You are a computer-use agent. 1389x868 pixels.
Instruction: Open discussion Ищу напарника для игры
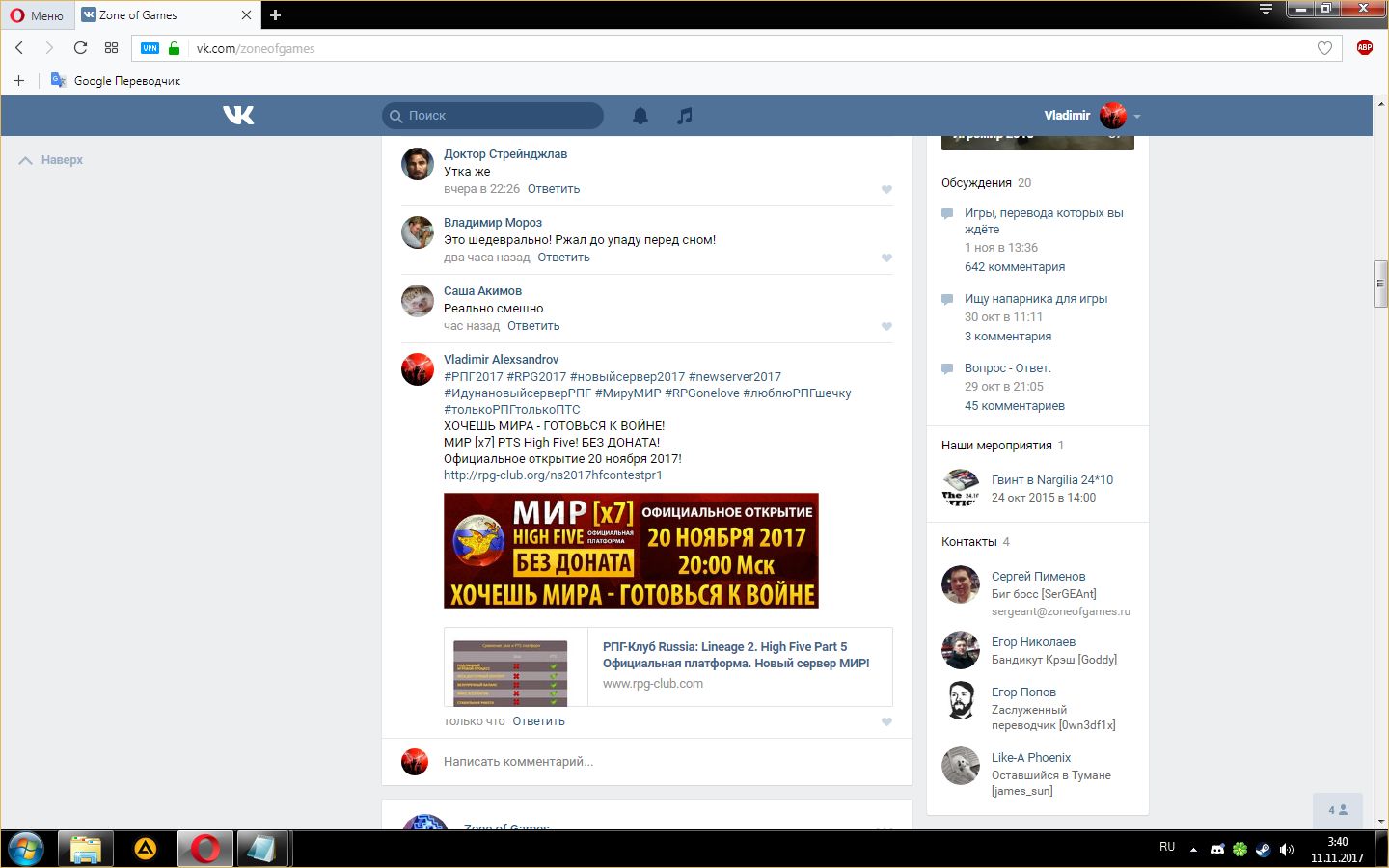click(1036, 299)
